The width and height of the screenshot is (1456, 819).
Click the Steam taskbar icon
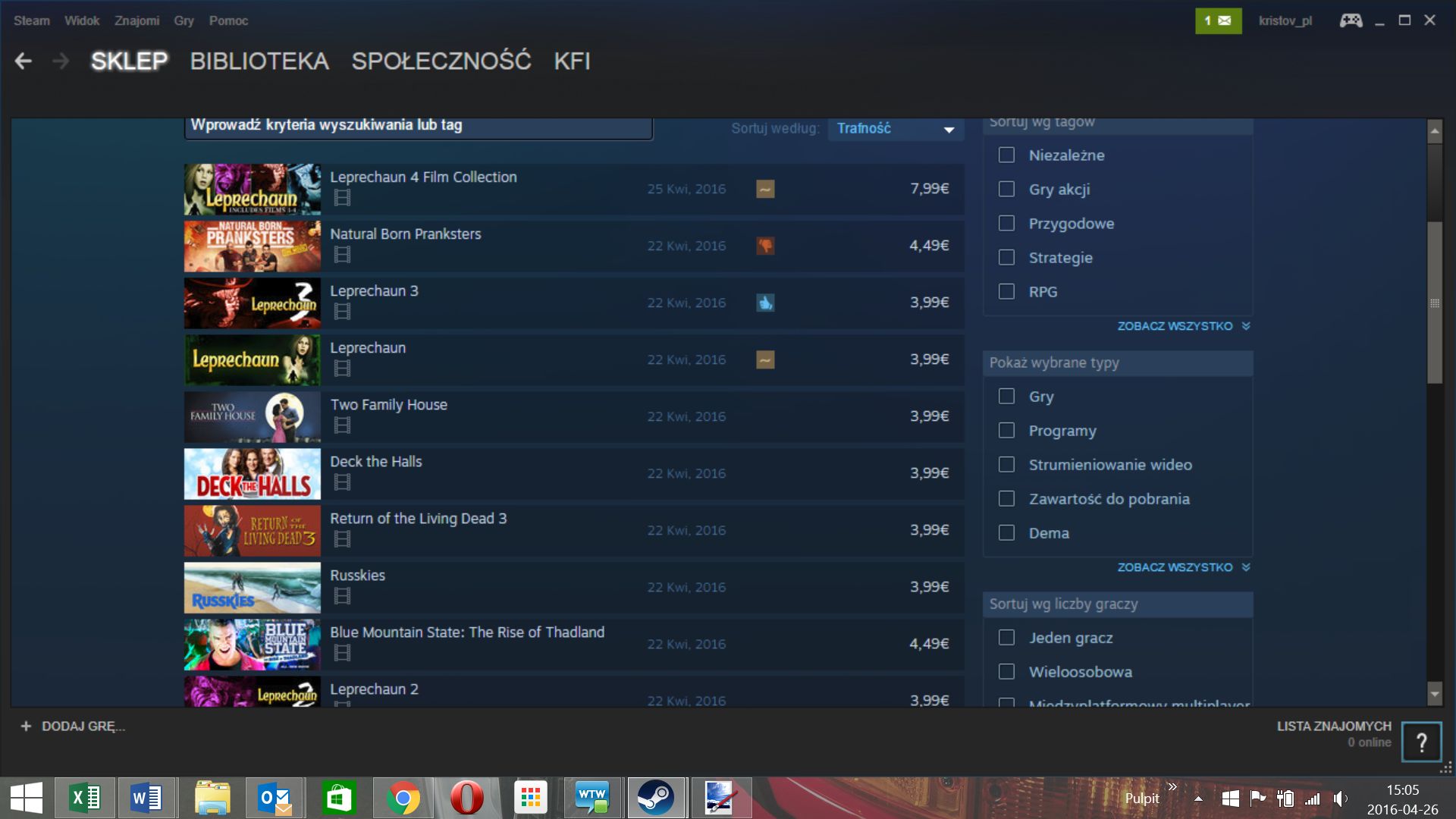655,798
